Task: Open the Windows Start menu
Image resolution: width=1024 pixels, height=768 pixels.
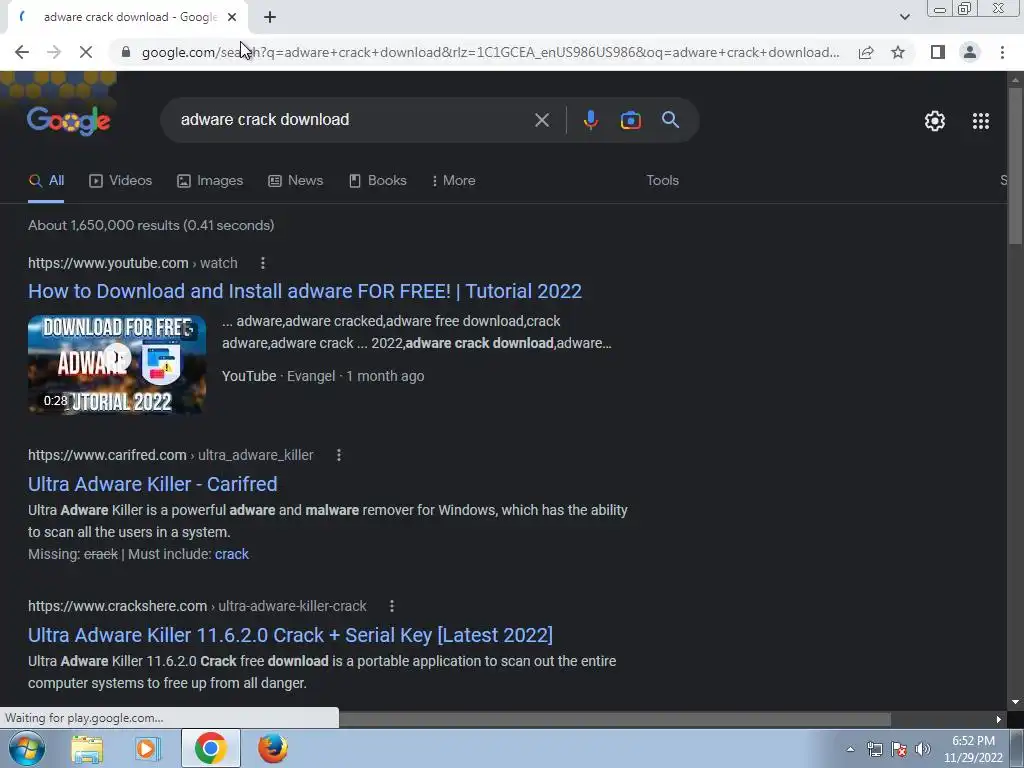Action: 27,748
